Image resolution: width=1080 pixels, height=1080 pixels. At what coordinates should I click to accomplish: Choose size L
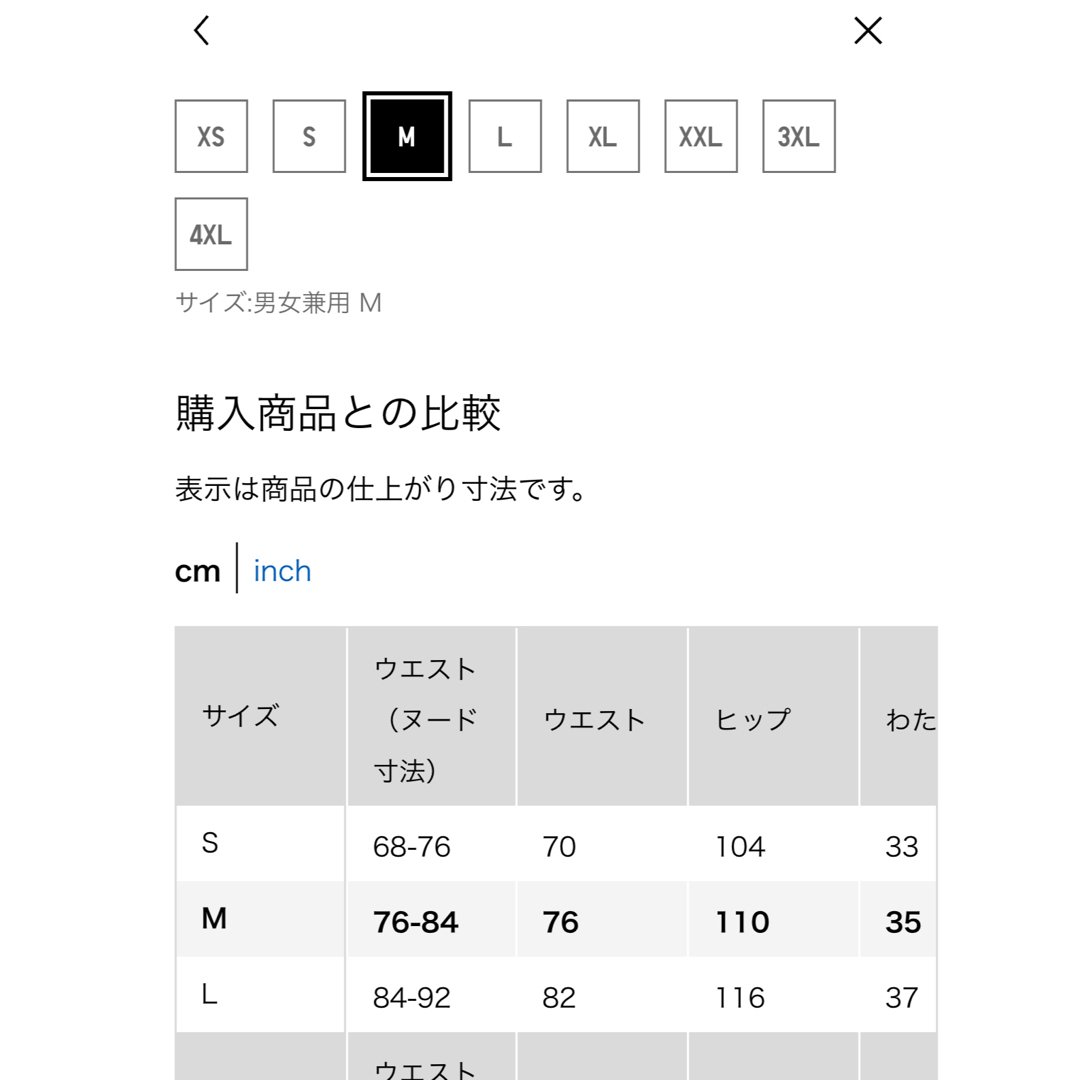[x=505, y=136]
